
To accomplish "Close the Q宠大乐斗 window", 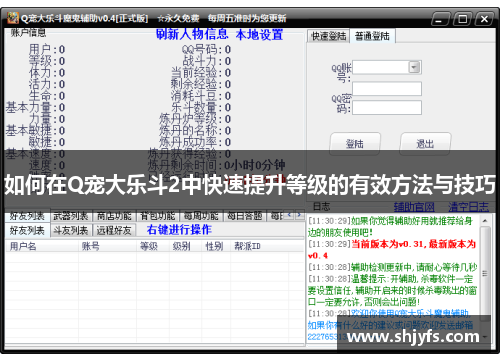I will [484, 19].
